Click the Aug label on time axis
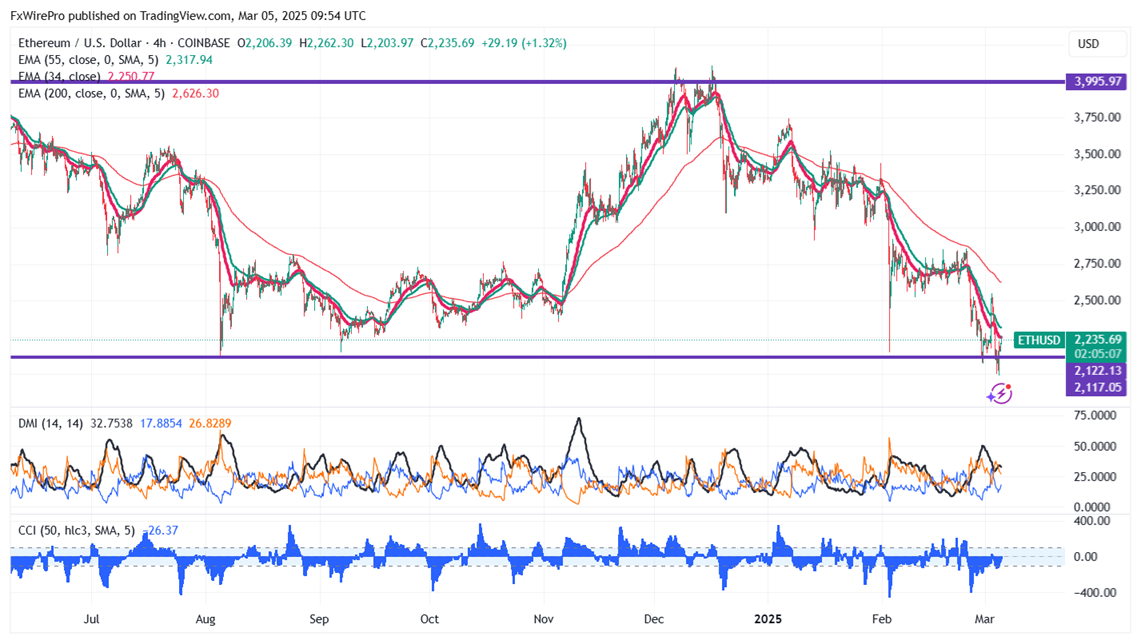Viewport: 1136px width, 637px height. pyautogui.click(x=206, y=619)
